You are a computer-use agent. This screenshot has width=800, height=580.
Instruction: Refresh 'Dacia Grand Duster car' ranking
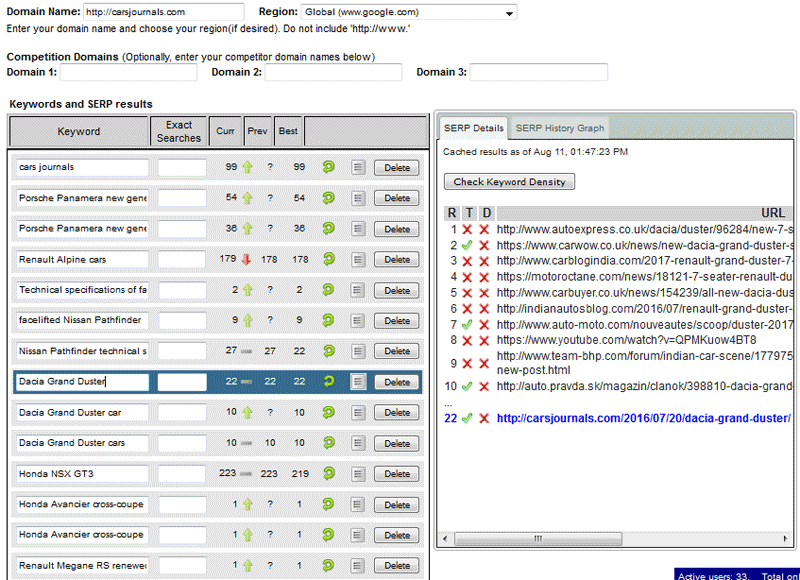pyautogui.click(x=329, y=412)
